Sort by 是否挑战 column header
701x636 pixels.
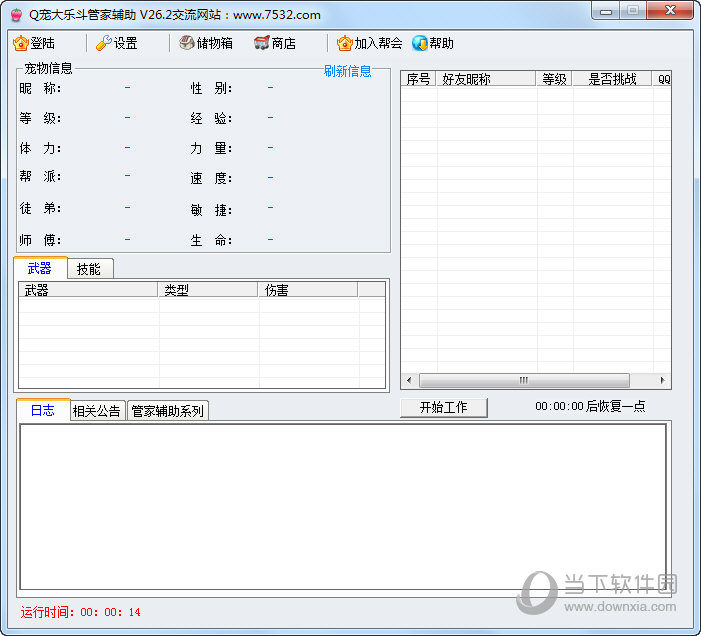612,79
